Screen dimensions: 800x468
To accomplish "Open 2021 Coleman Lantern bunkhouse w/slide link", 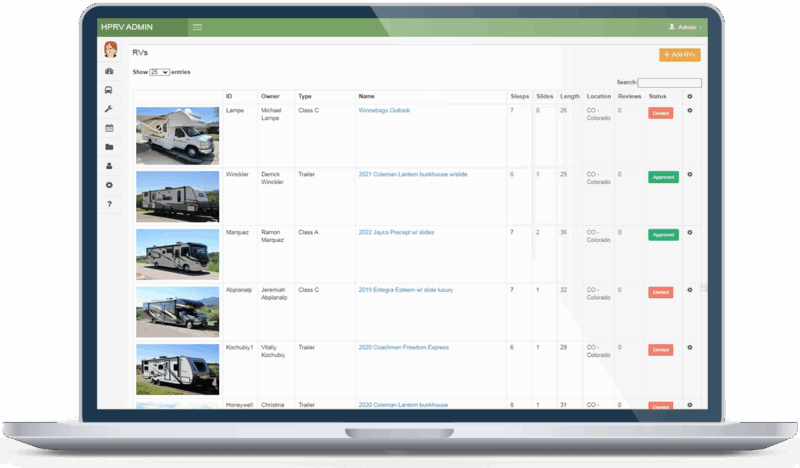I will pos(413,175).
